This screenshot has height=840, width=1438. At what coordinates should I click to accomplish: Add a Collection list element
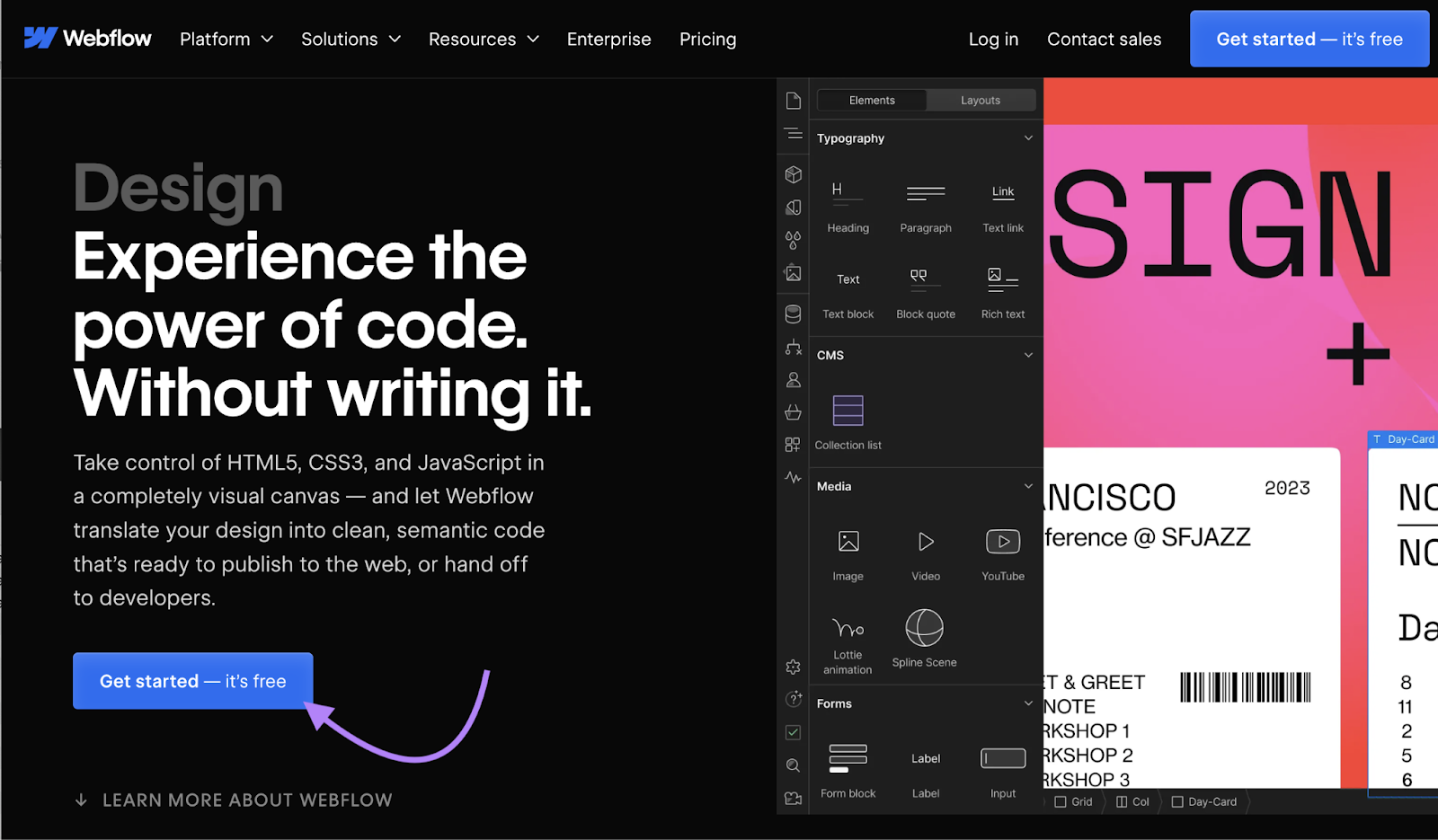pos(848,422)
